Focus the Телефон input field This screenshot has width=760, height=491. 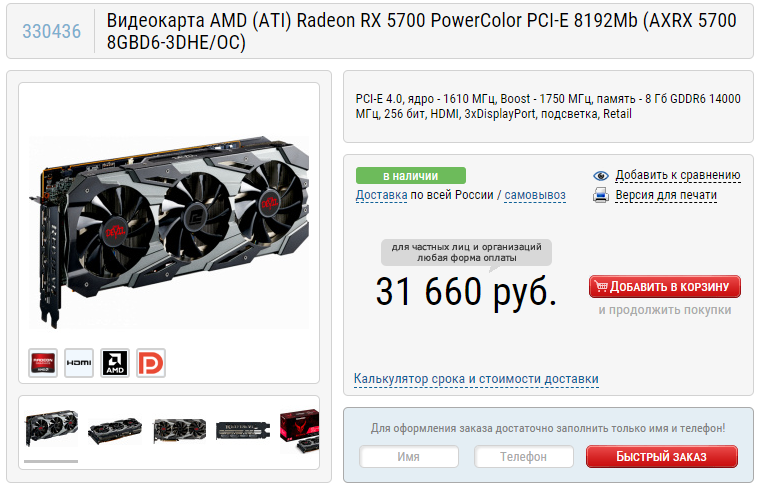coord(523,457)
